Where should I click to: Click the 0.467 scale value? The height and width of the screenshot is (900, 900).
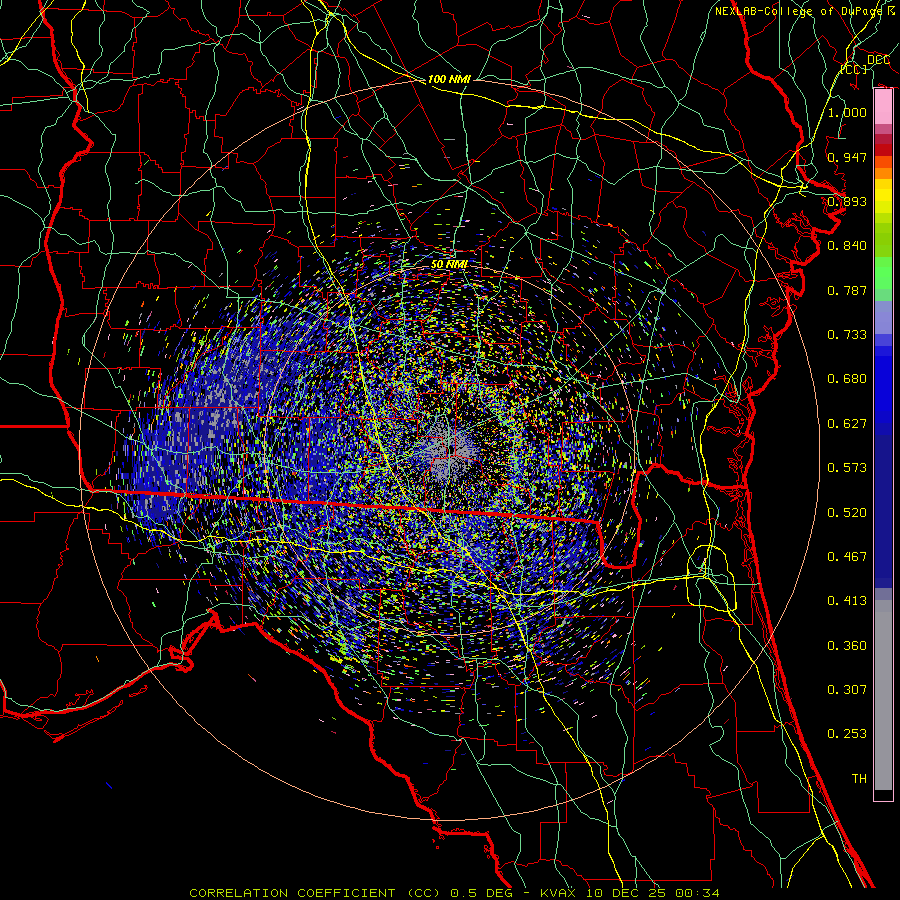pyautogui.click(x=847, y=557)
